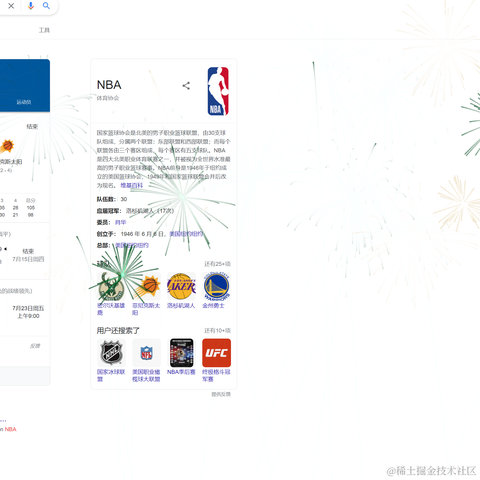Clear the search box with the X icon

[11, 6]
